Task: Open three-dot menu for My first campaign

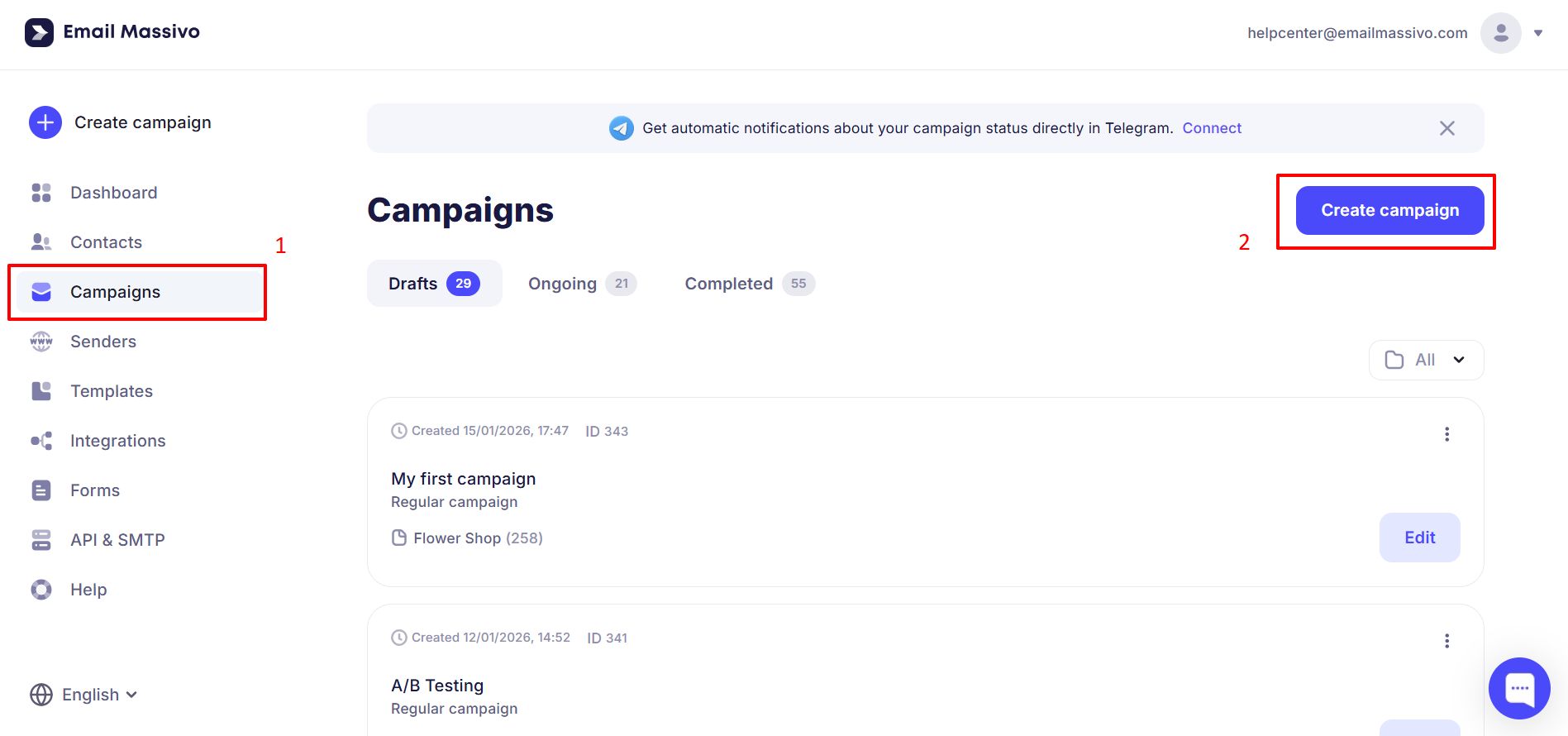Action: pyautogui.click(x=1446, y=434)
